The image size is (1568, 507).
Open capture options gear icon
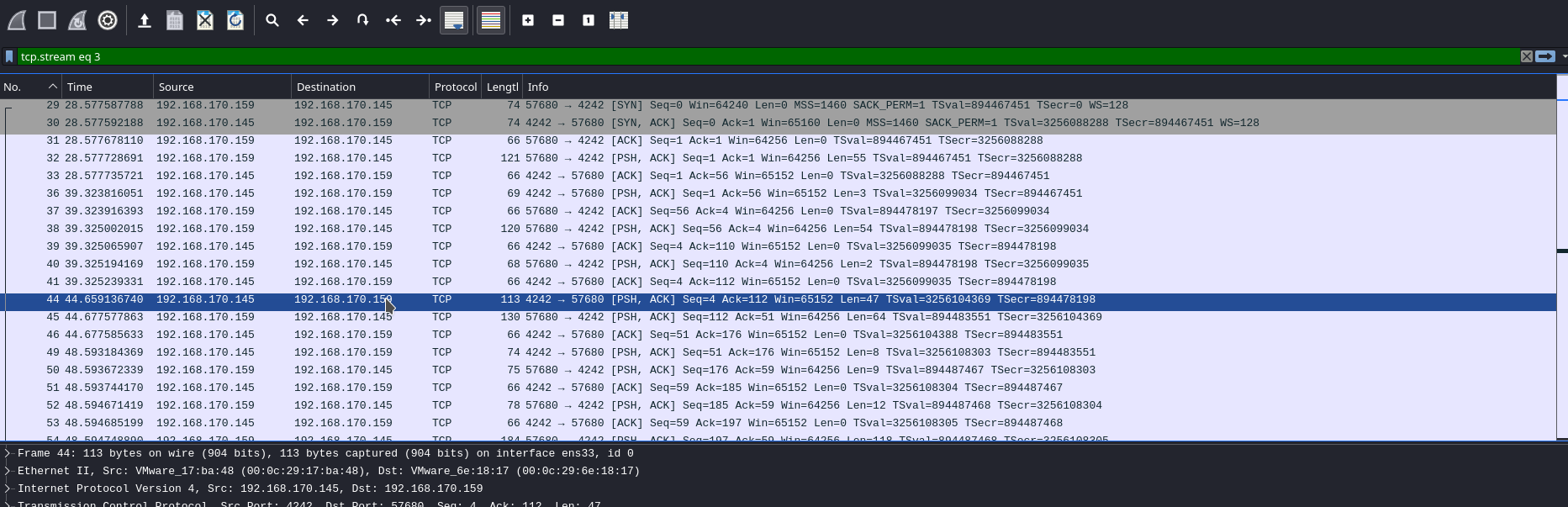(x=108, y=20)
